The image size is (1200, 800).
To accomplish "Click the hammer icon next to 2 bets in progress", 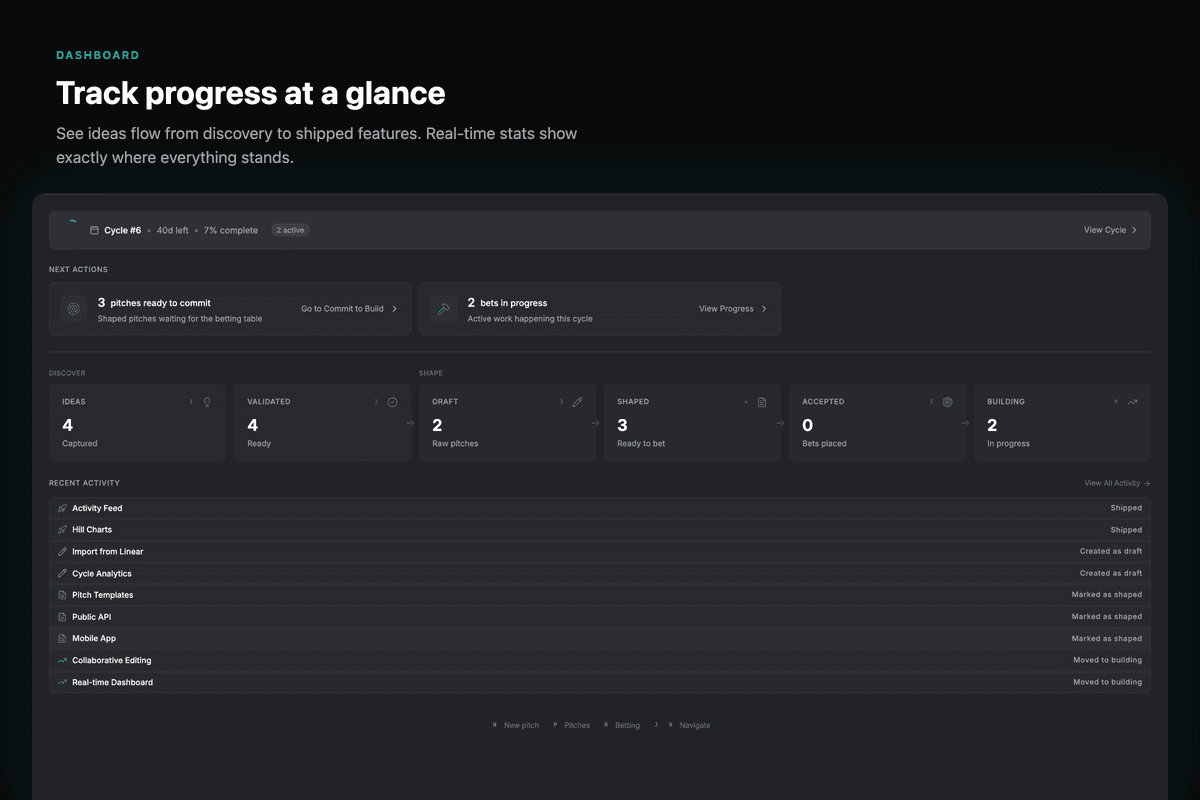I will tap(443, 309).
